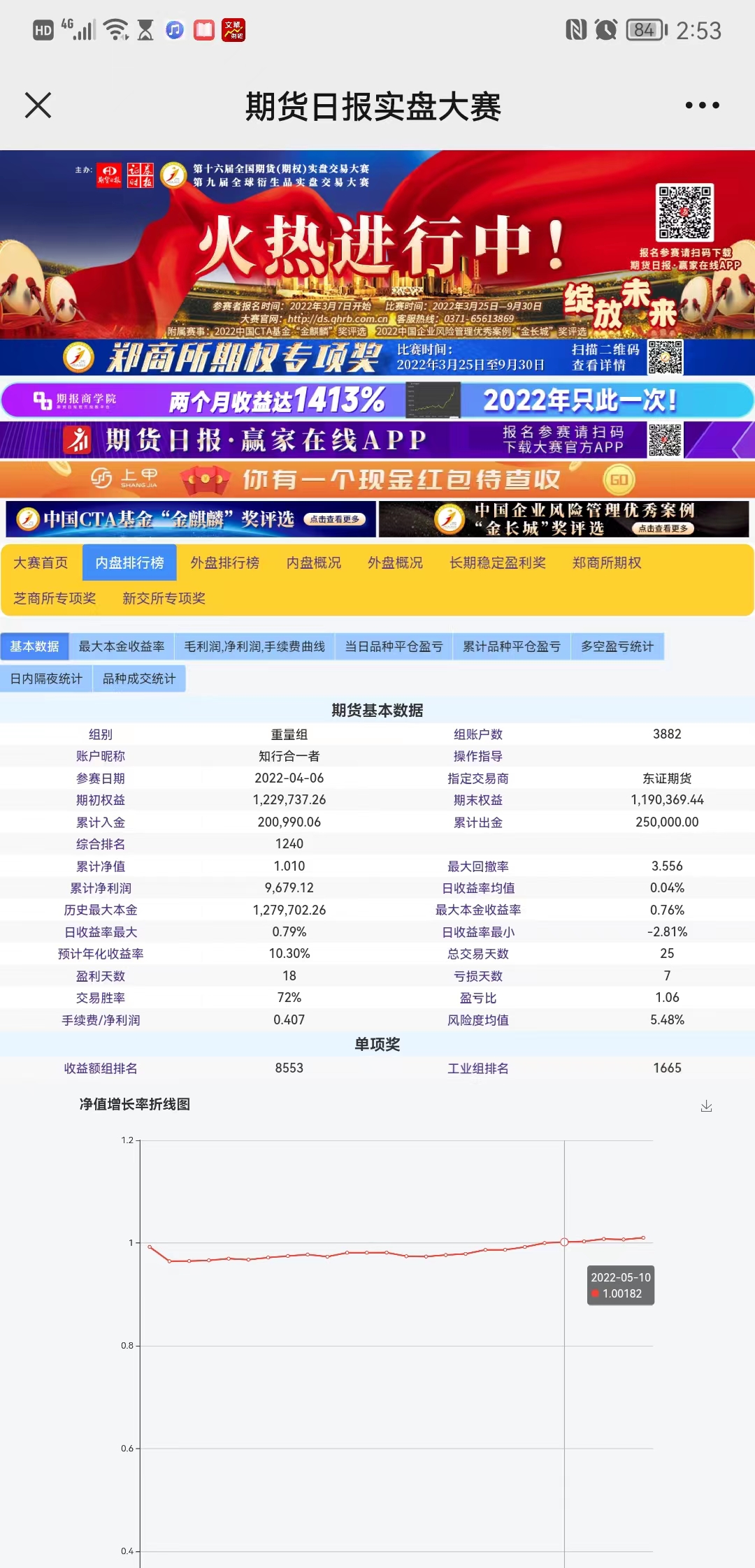The height and width of the screenshot is (1568, 755).
Task: Click 点击查看更多 on the 金长城 banner
Action: coord(663,528)
